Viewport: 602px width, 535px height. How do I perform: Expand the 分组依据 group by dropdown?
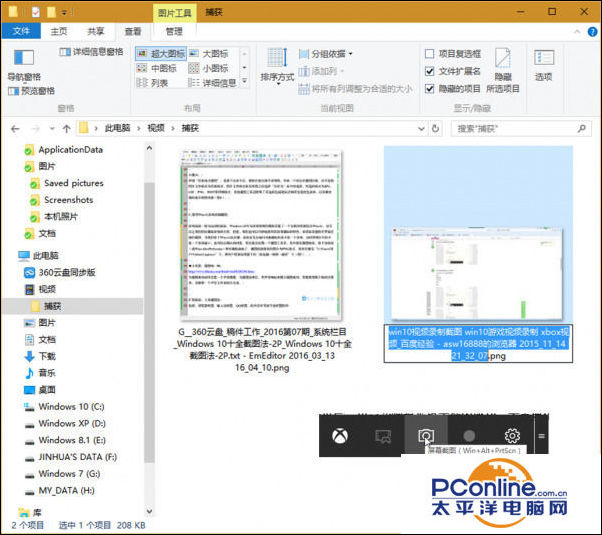point(330,54)
